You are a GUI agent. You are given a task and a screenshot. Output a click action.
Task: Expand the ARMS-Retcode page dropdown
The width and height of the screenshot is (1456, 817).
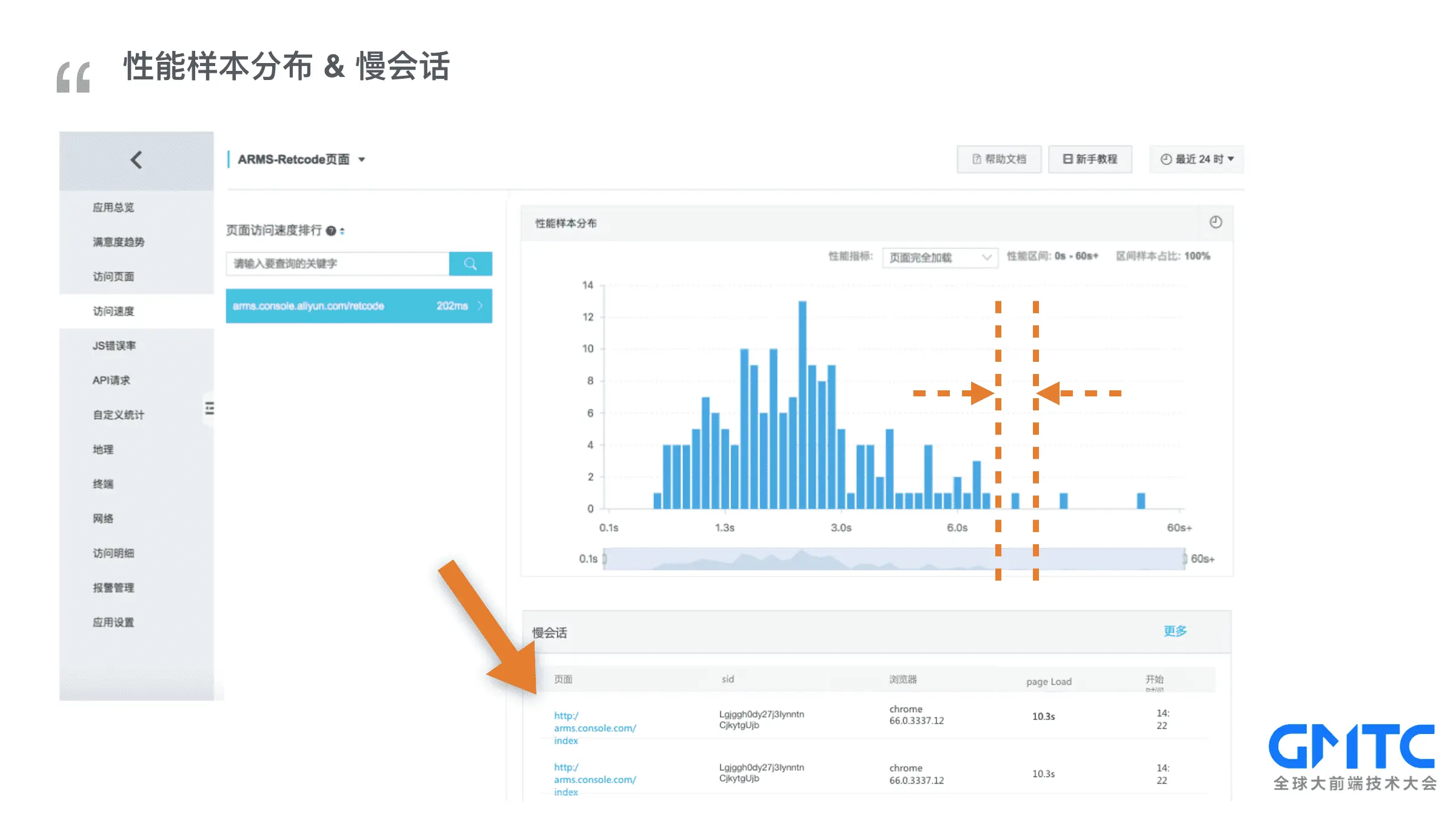362,160
